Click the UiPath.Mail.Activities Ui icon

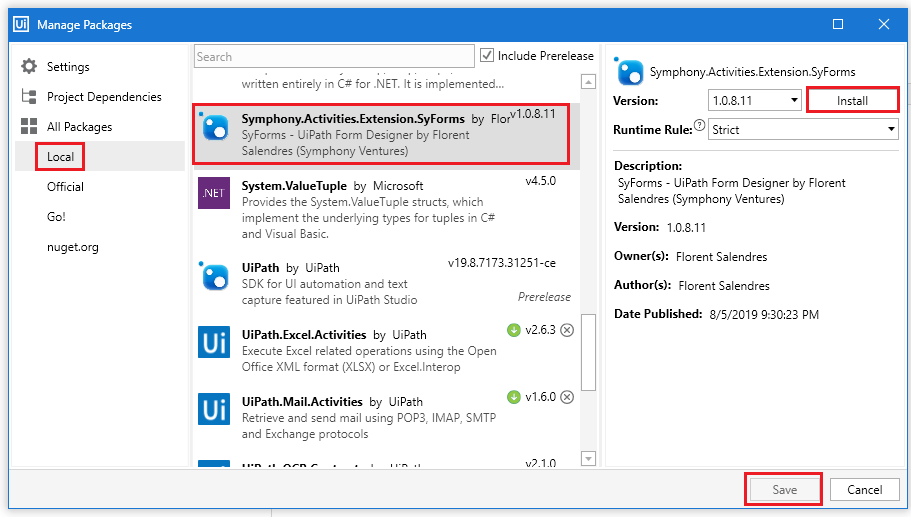(x=214, y=410)
